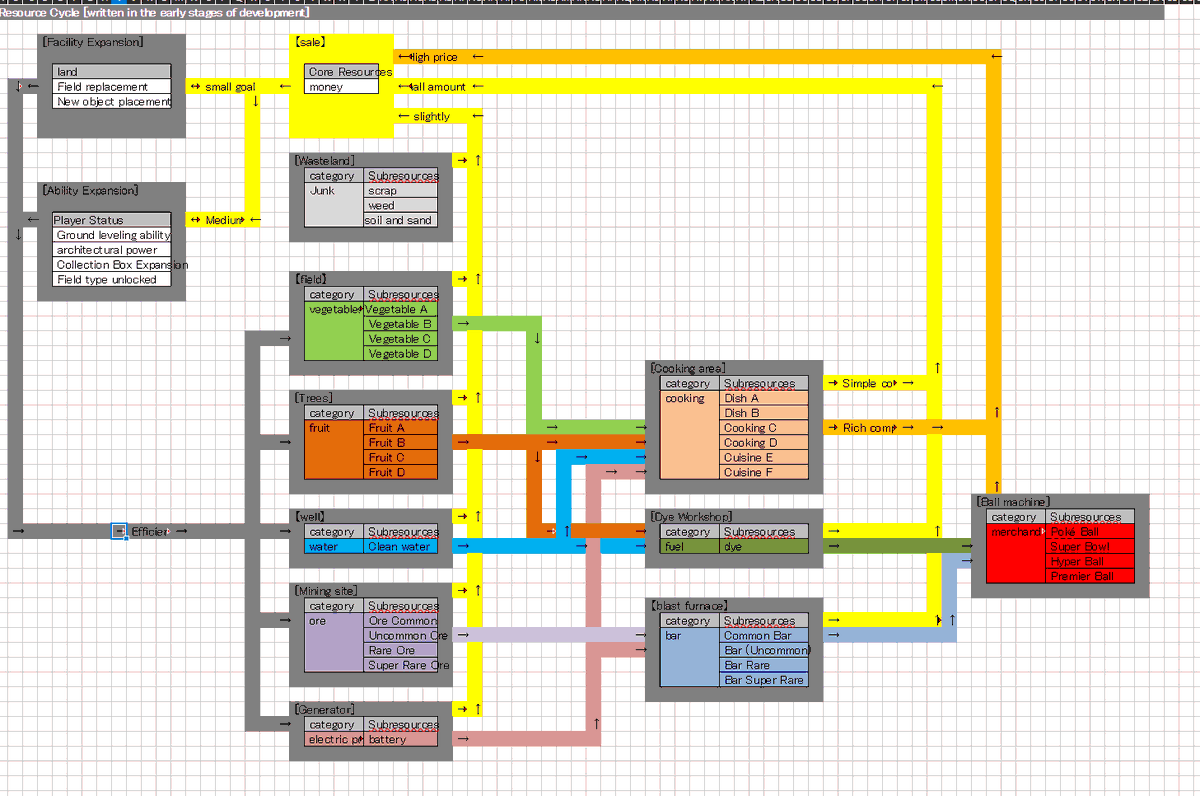
Task: Select the 'dye' cell
Action: pyautogui.click(x=764, y=547)
